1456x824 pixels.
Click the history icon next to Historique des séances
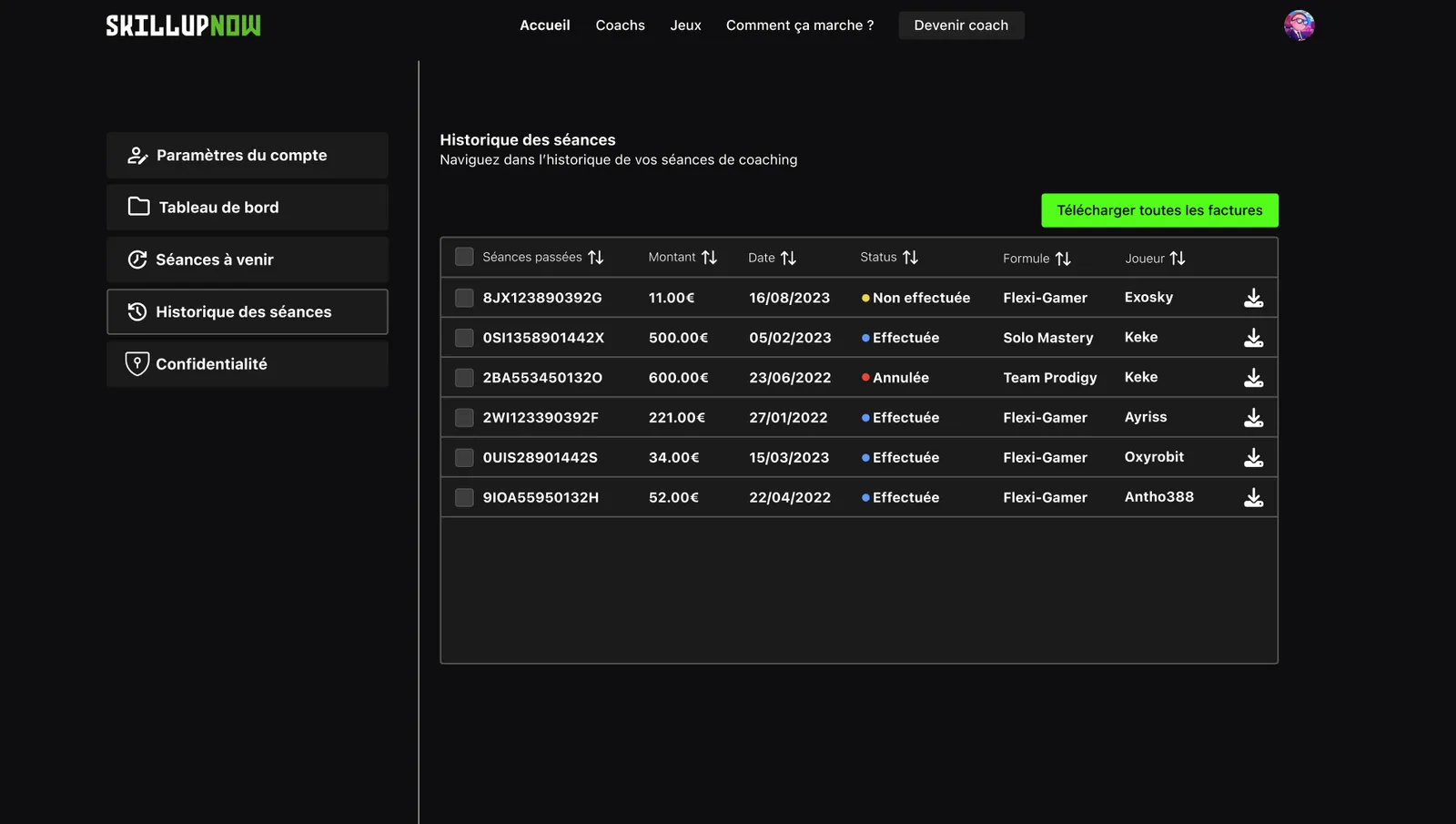click(137, 311)
